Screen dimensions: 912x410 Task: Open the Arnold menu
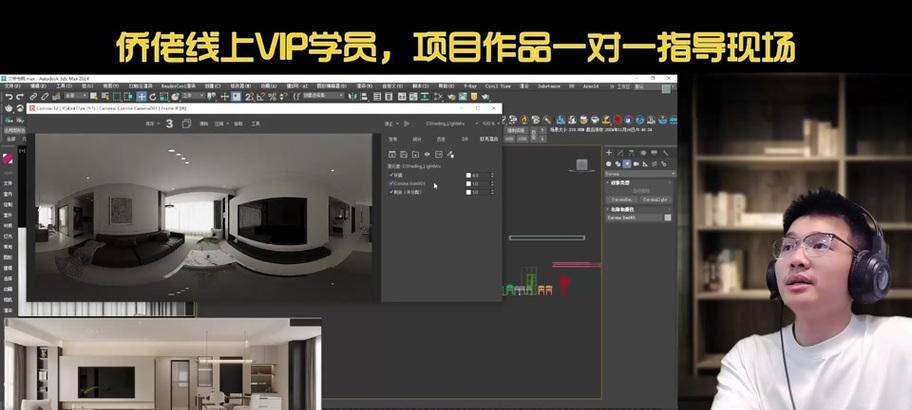coord(591,85)
